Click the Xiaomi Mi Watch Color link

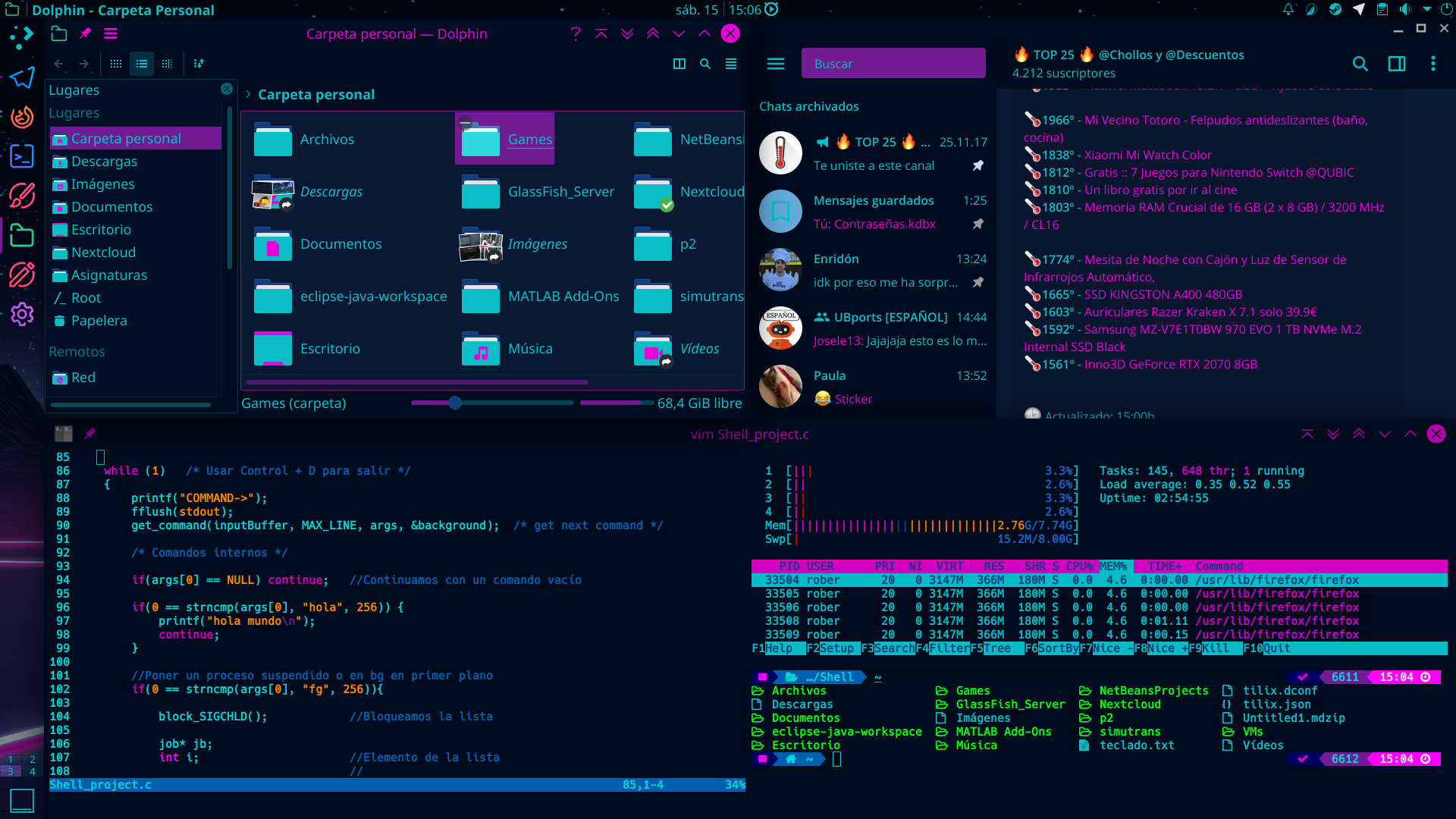coord(1147,155)
